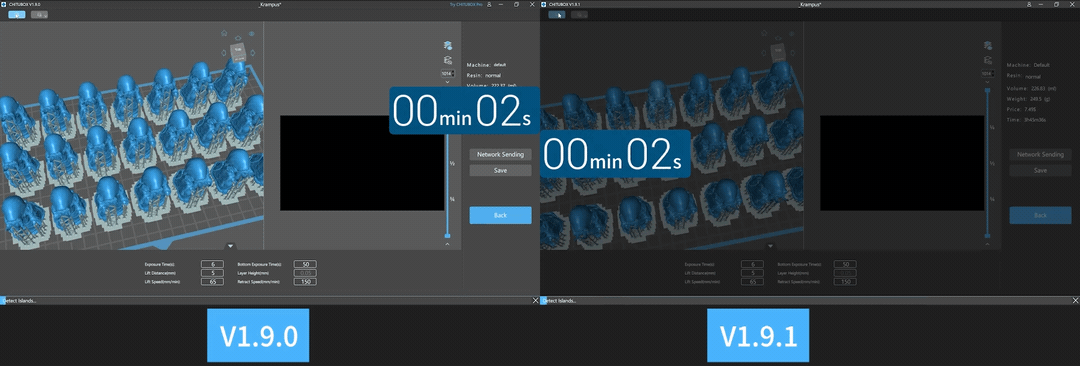Screen dimensions: 1080x366
Task: Click the view cube in V1.9.0 viewport
Action: (x=238, y=52)
